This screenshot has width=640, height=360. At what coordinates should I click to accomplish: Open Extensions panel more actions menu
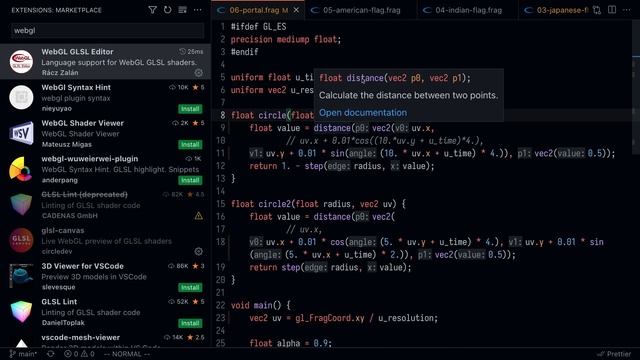coord(198,10)
